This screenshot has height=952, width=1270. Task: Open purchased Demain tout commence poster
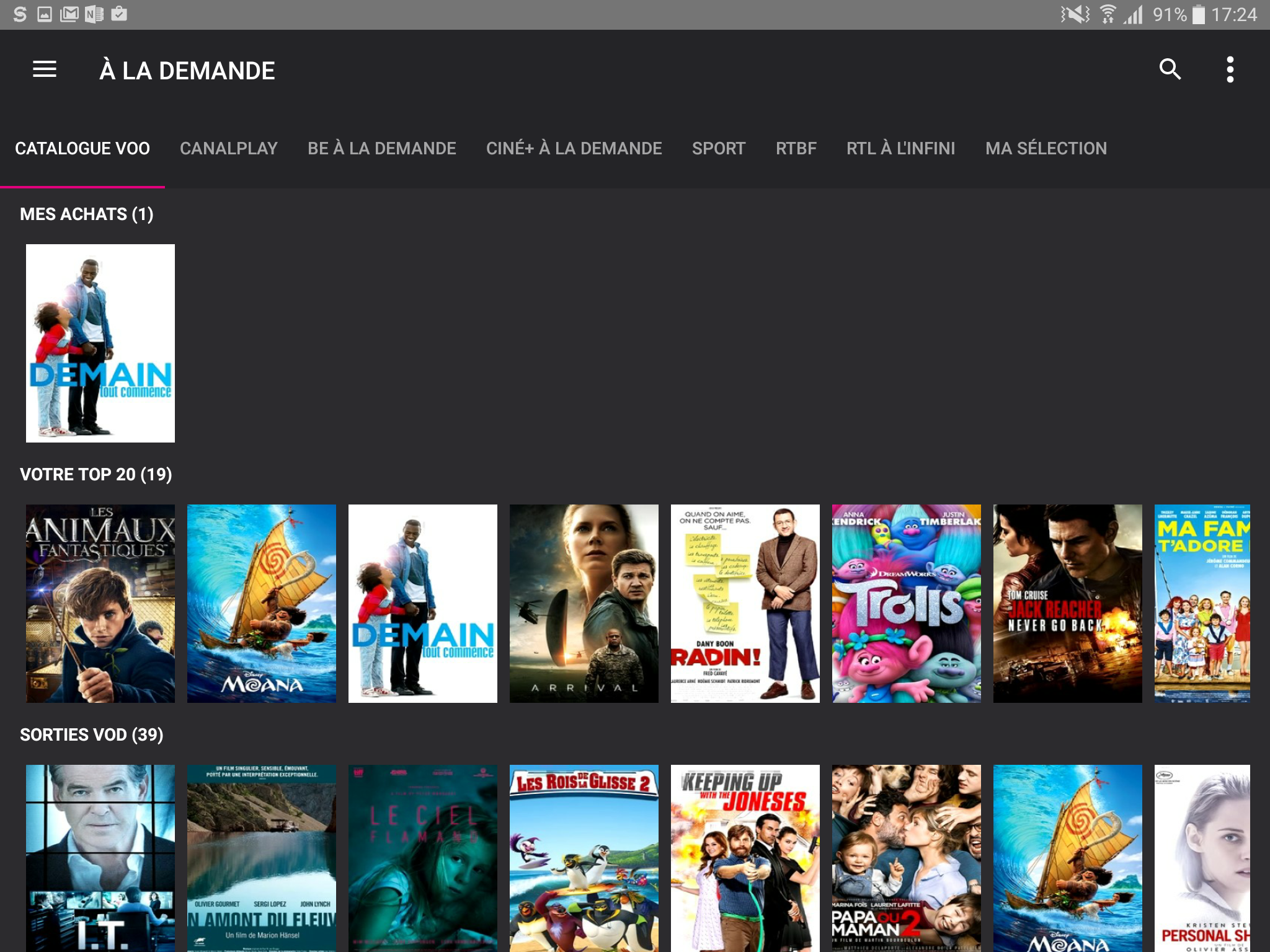point(100,343)
